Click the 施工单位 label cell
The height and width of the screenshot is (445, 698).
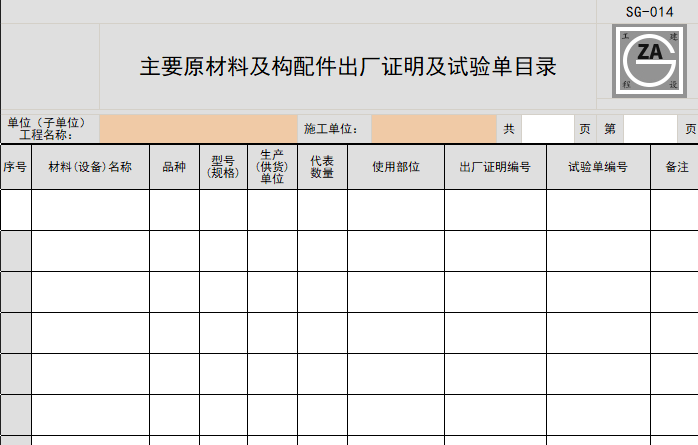pos(331,129)
